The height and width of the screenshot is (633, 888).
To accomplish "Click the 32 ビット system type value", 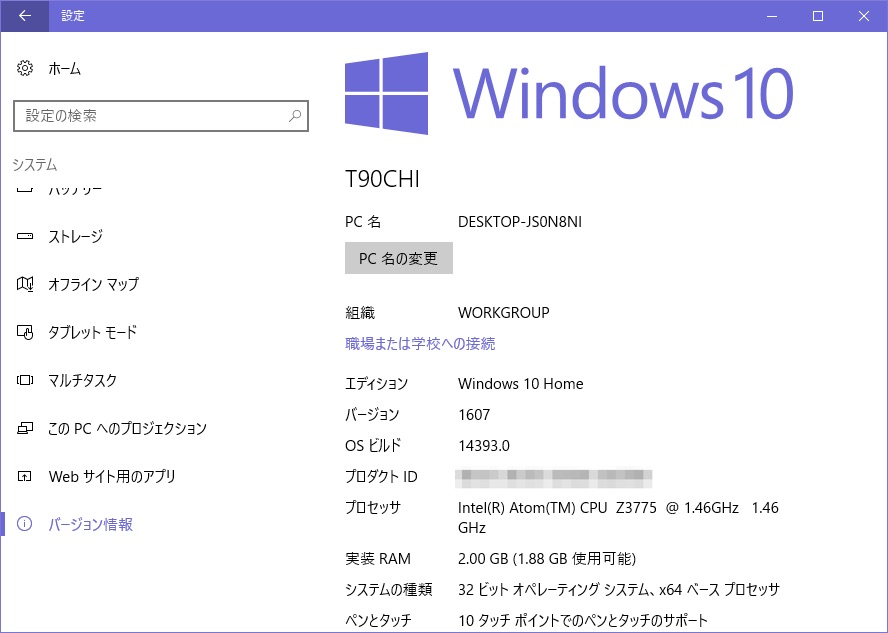I will point(618,589).
